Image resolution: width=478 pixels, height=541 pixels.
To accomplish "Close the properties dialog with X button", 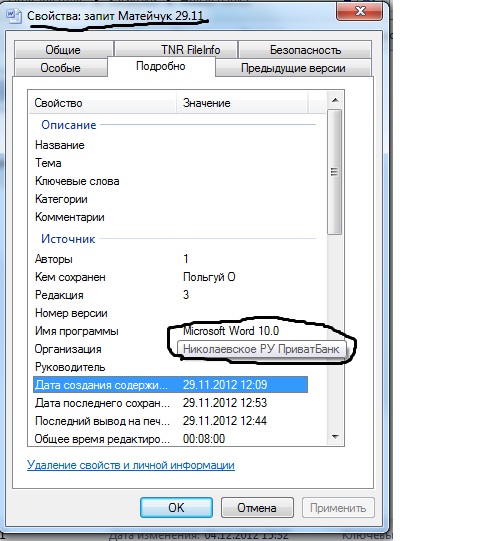I will point(360,12).
